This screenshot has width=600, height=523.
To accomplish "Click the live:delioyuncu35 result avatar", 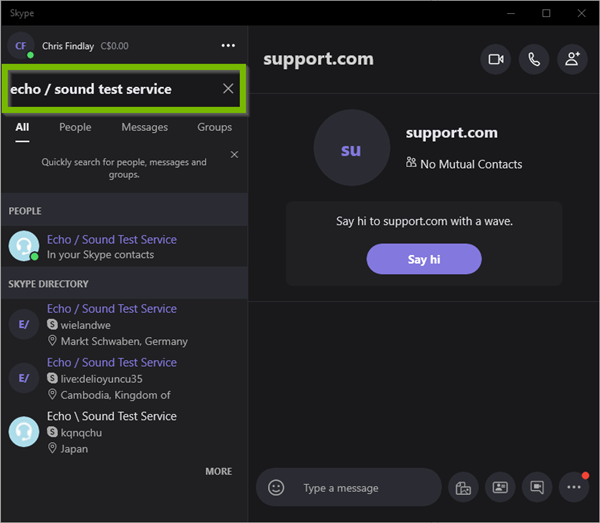I will tap(24, 378).
